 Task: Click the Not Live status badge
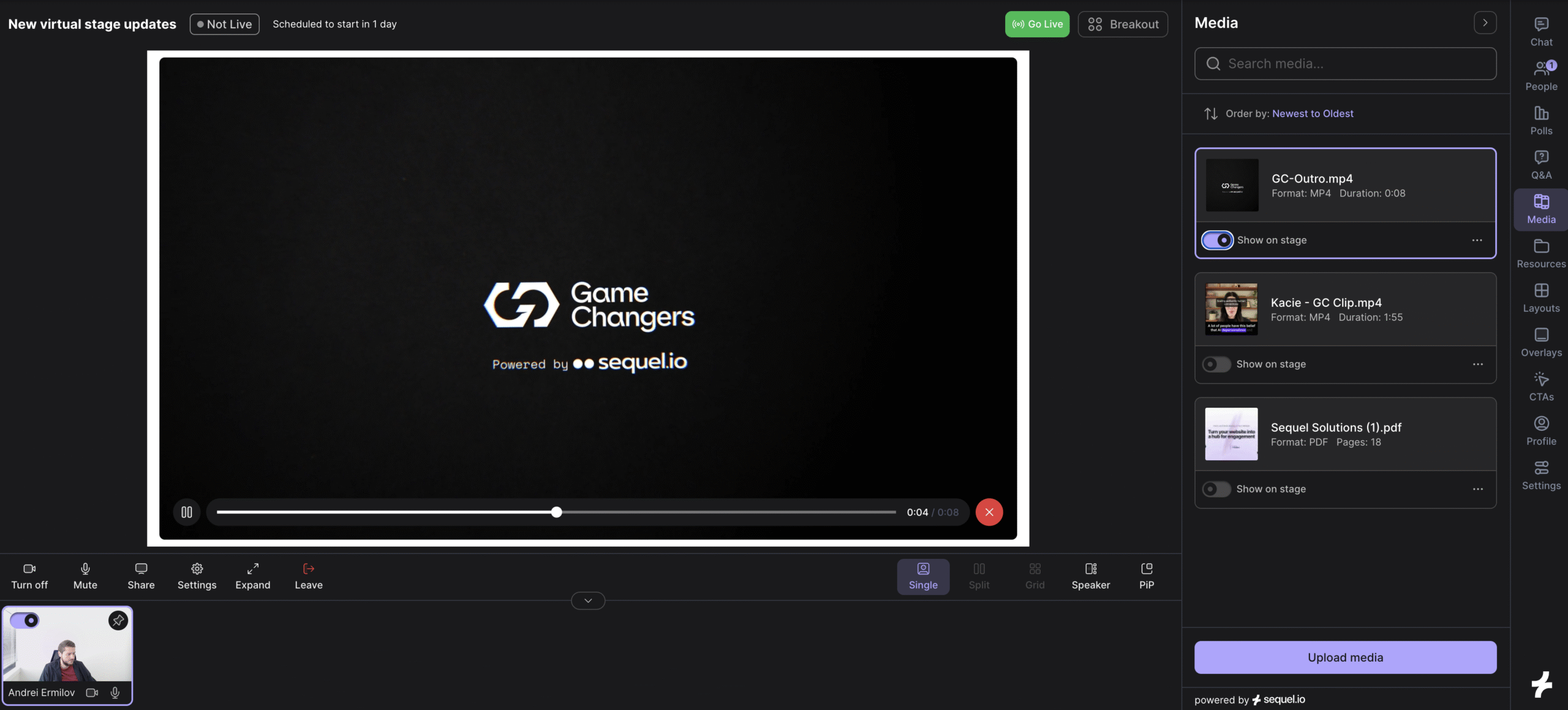[x=224, y=24]
